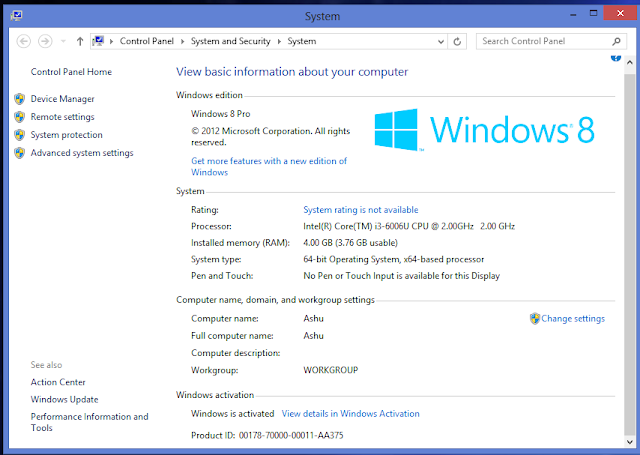This screenshot has width=640, height=455.
Task: Click the Back navigation arrow
Action: pos(24,41)
